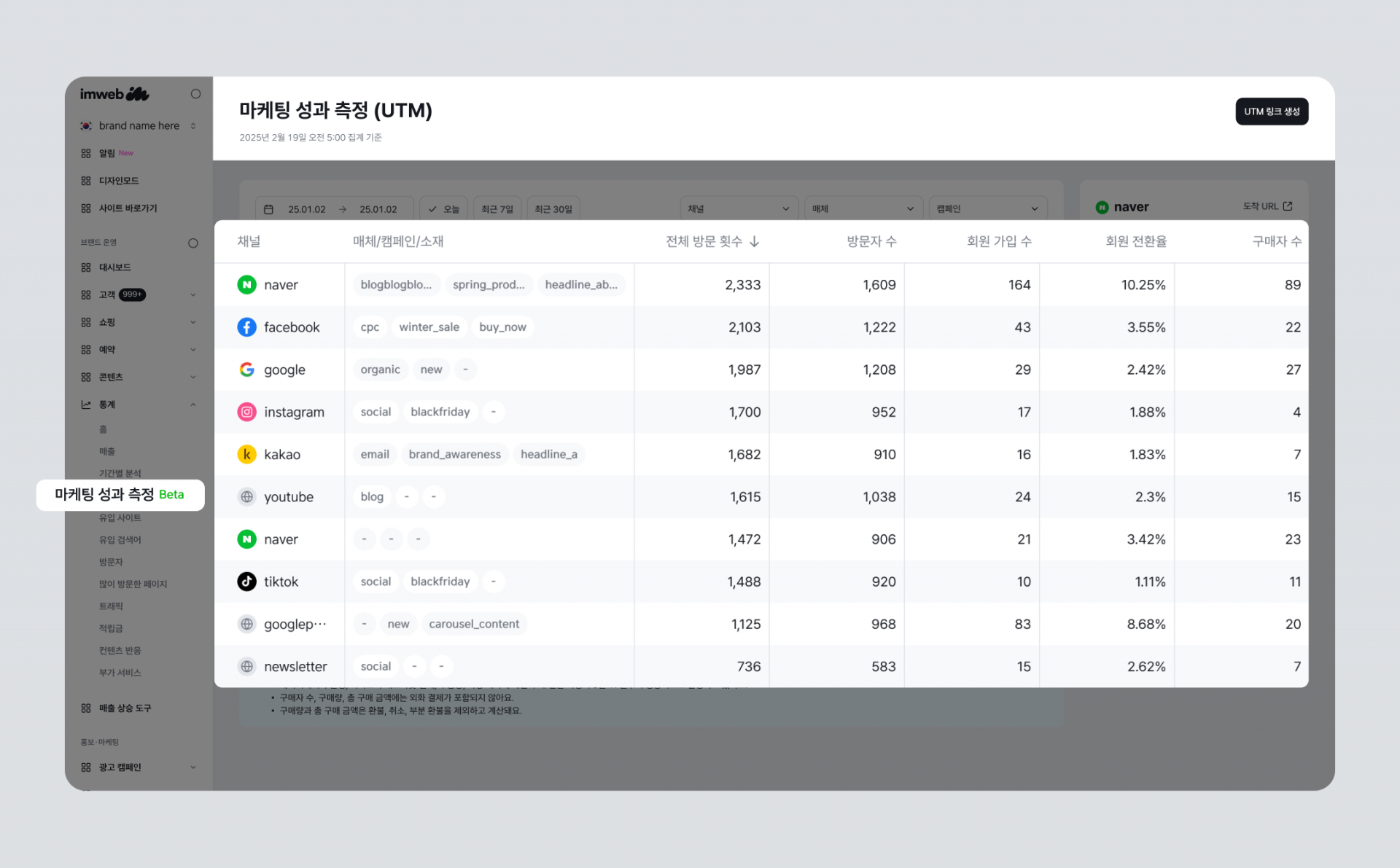
Task: Sort by 구매자 수 column header
Action: point(1277,241)
